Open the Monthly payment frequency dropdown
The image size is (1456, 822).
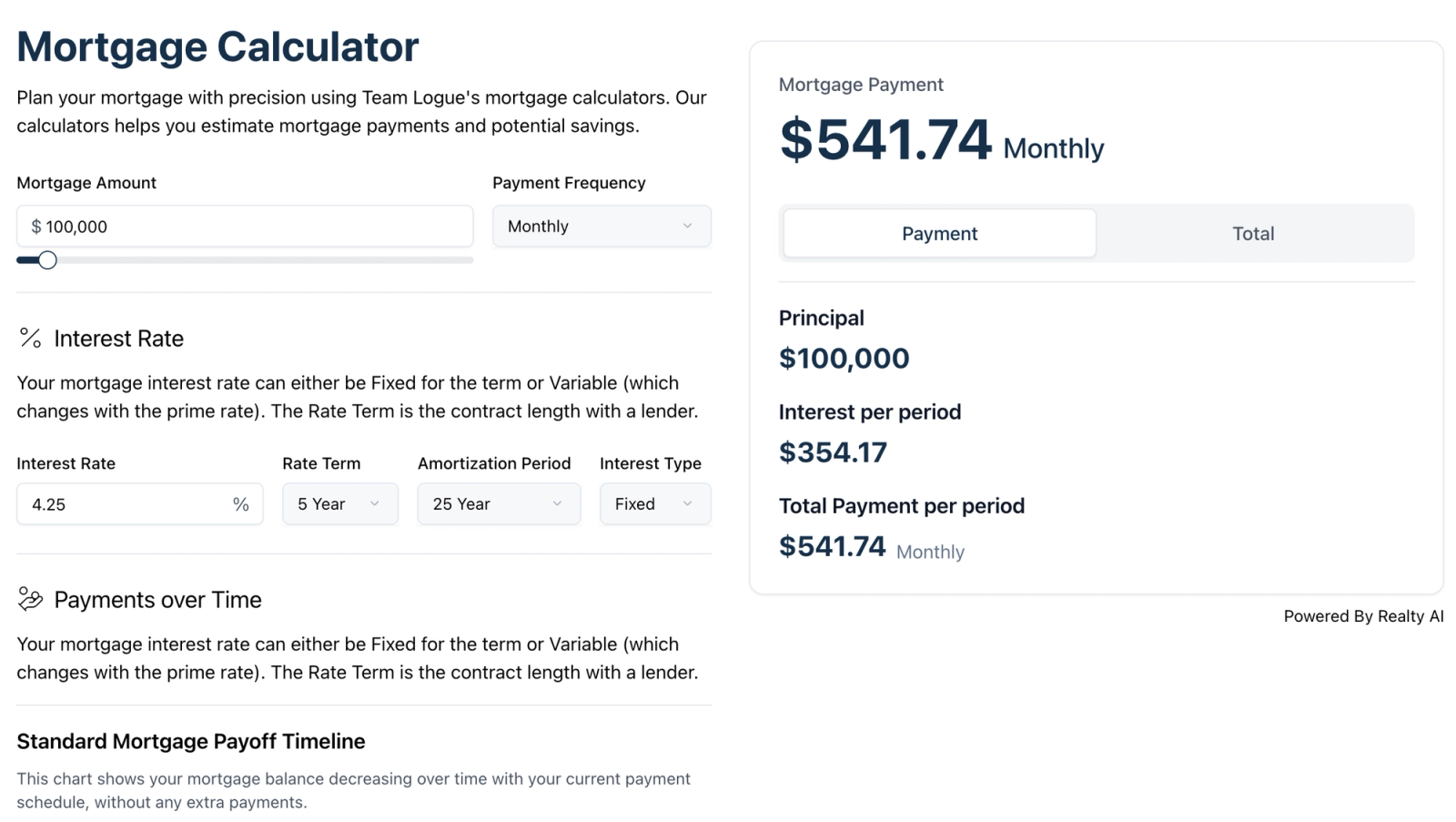pyautogui.click(x=602, y=226)
